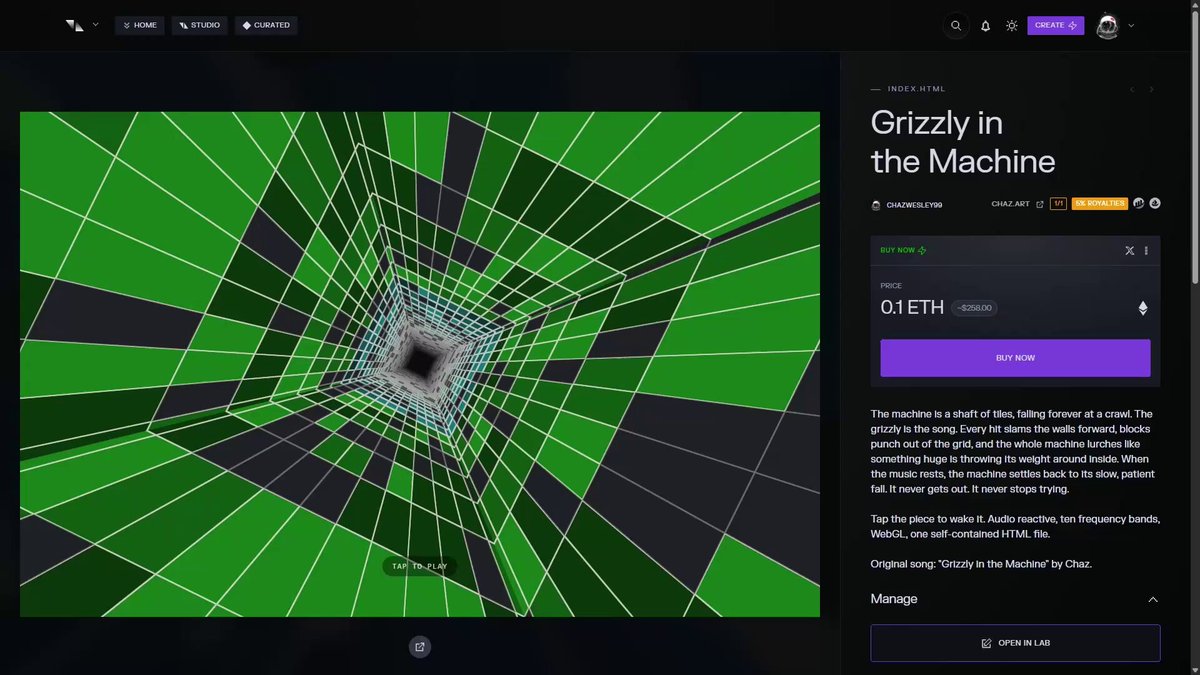Click the ~$258.00 USD price pill
1200x675 pixels.
pos(974,308)
